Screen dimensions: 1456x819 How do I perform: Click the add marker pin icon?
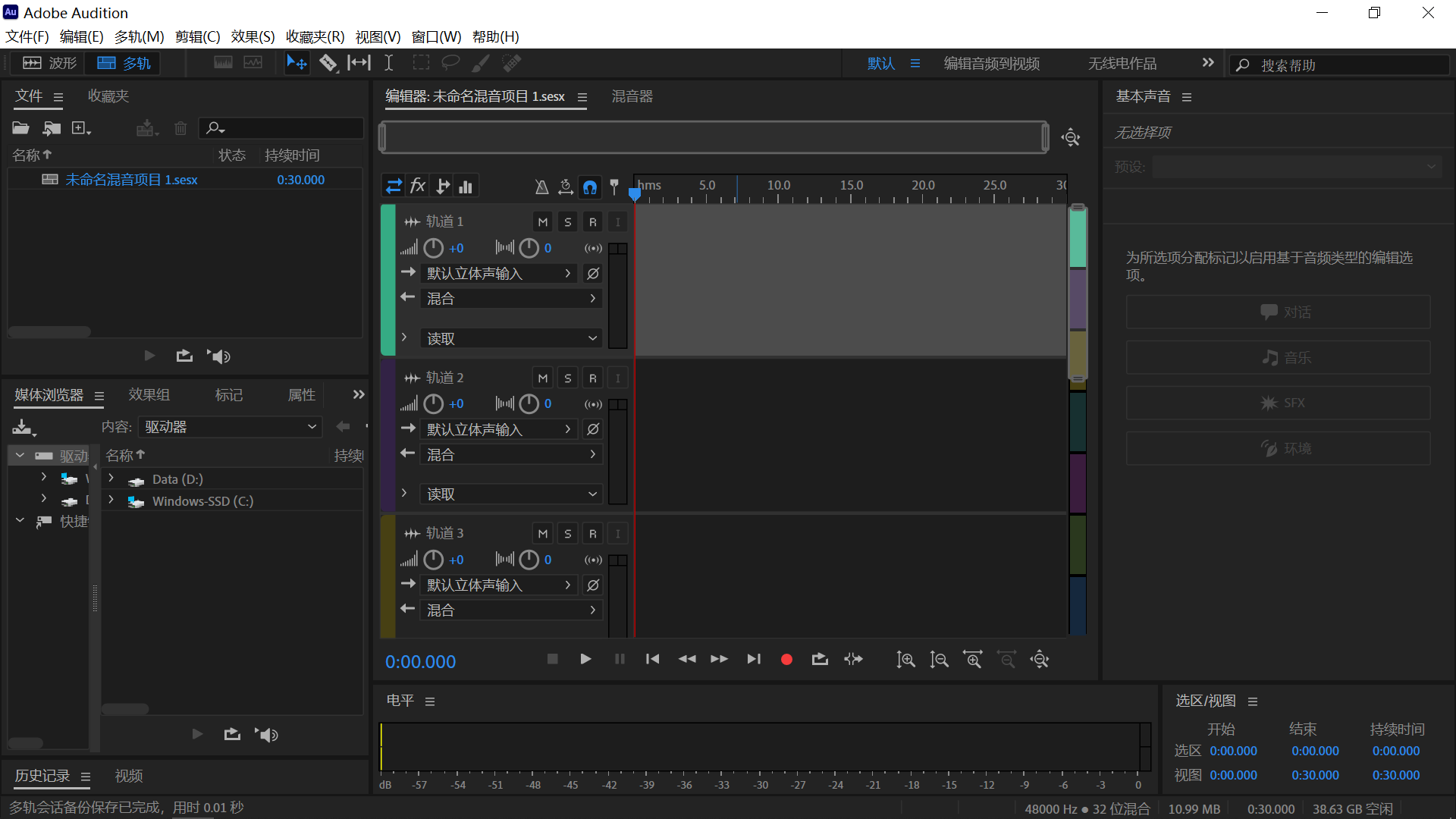[614, 187]
